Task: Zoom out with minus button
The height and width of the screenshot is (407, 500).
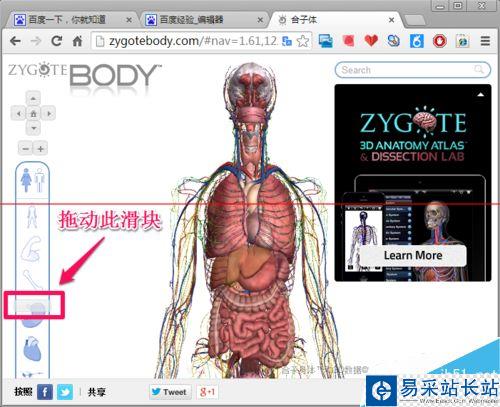Action: (x=25, y=148)
